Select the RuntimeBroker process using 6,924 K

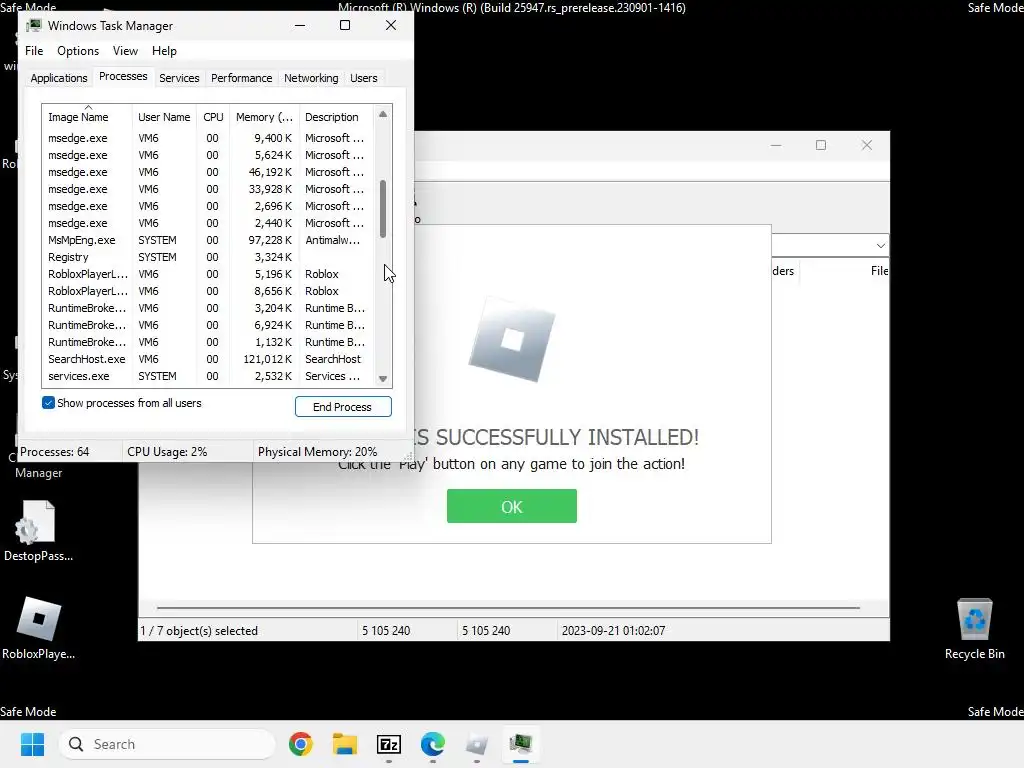(x=208, y=325)
